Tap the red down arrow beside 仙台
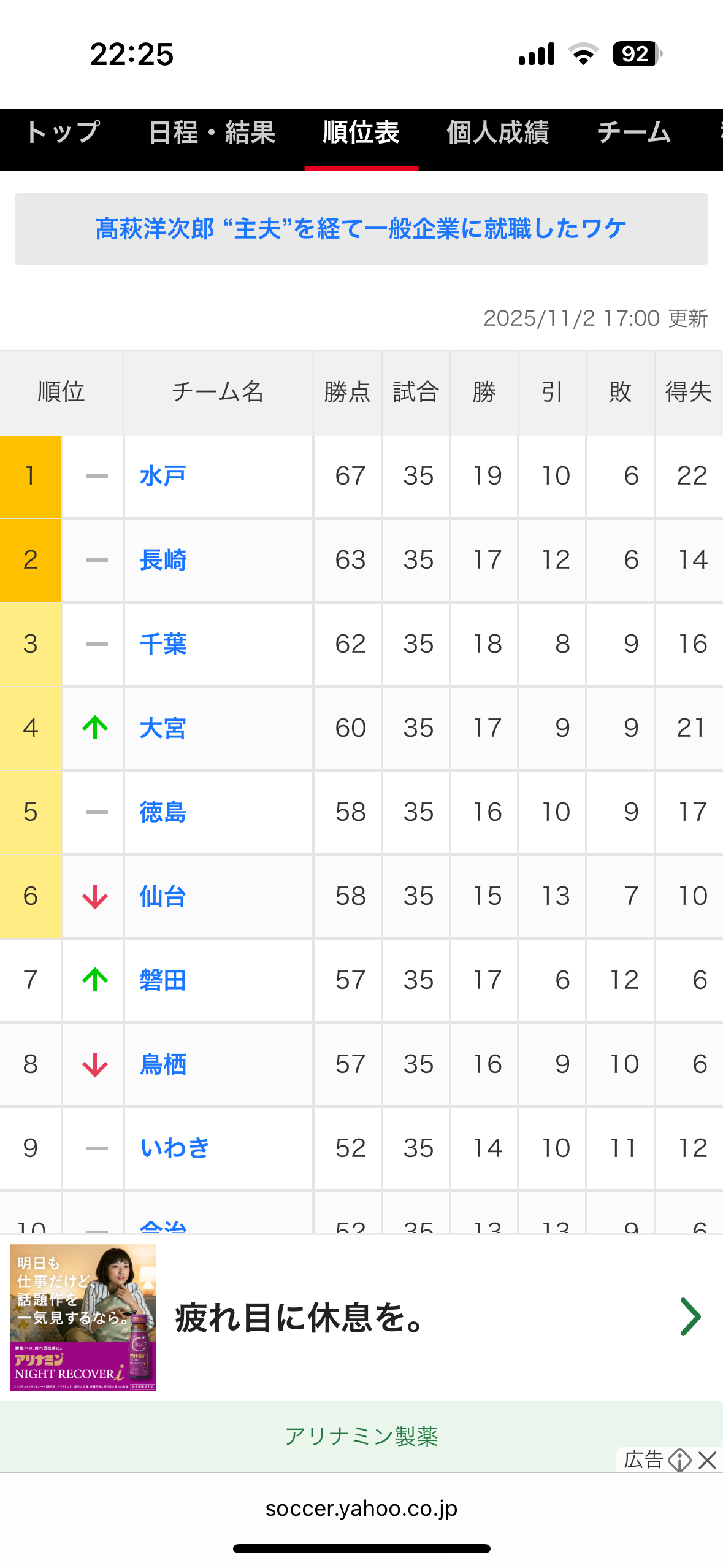The image size is (723, 1568). (x=95, y=897)
